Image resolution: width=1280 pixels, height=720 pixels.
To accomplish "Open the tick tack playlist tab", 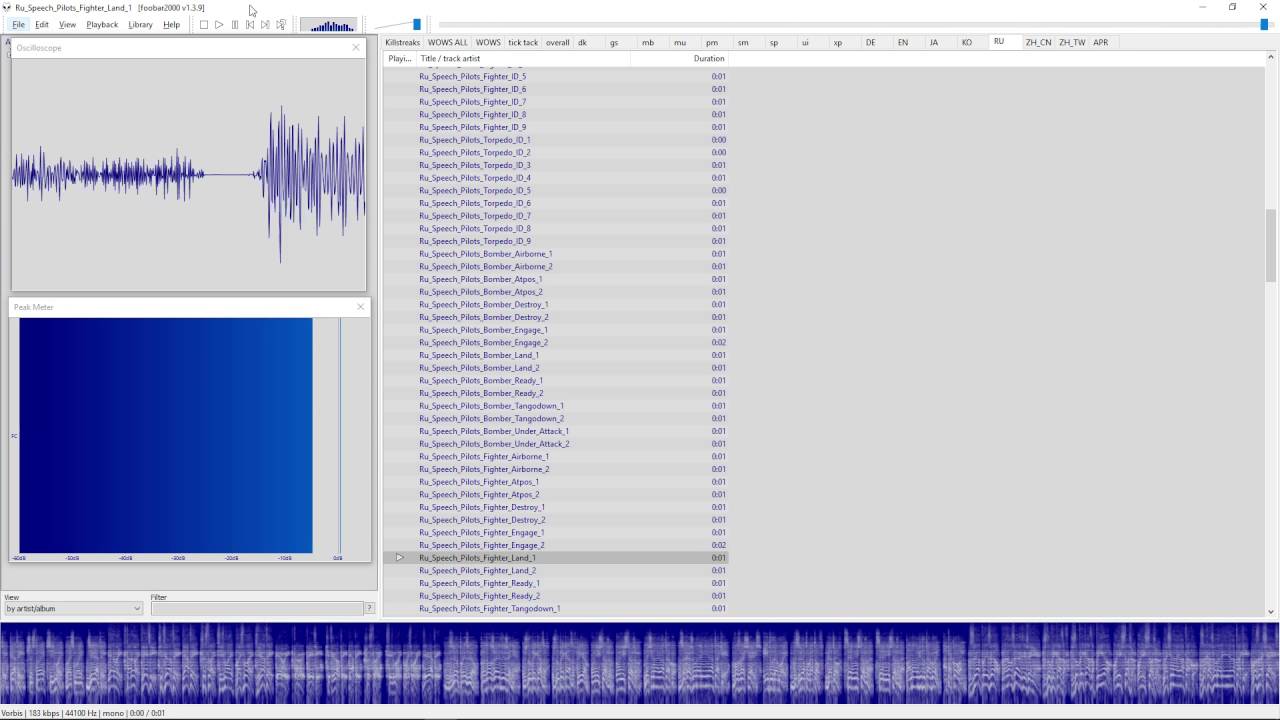I will 523,43.
